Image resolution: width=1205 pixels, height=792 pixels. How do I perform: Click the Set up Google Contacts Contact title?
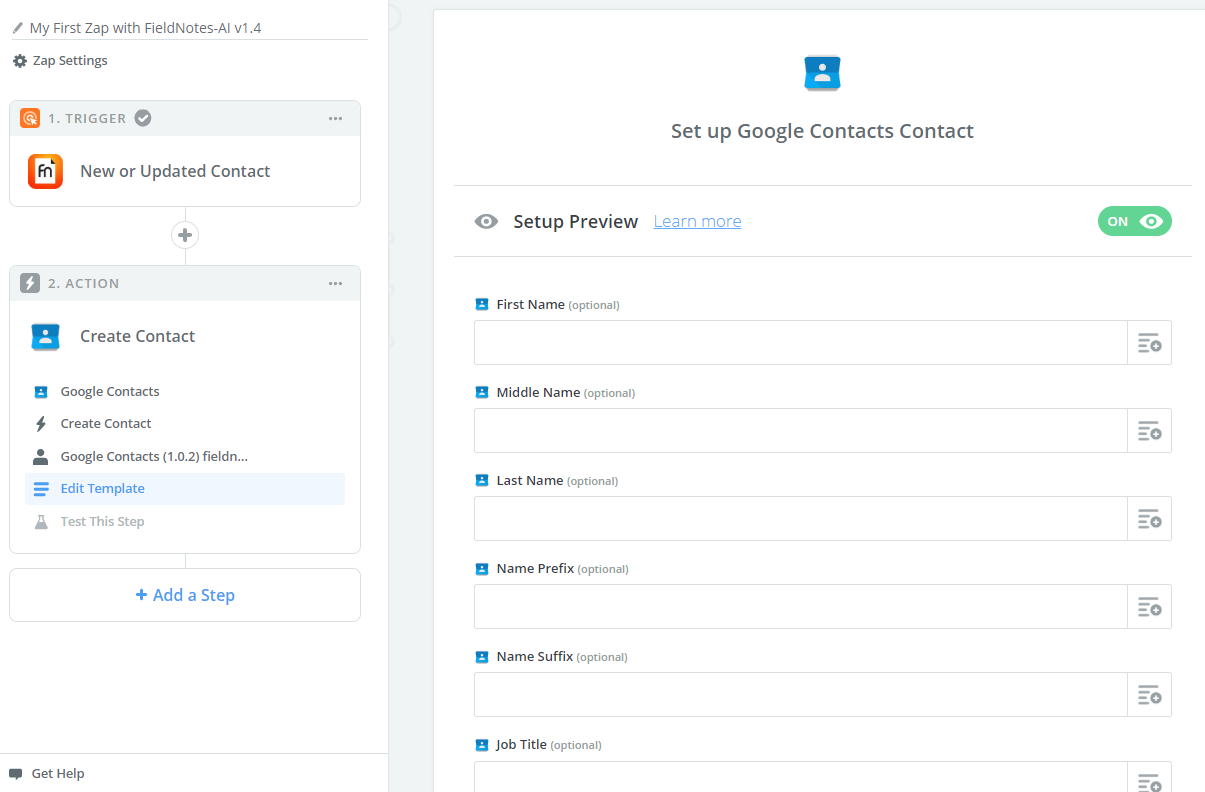pyautogui.click(x=822, y=131)
